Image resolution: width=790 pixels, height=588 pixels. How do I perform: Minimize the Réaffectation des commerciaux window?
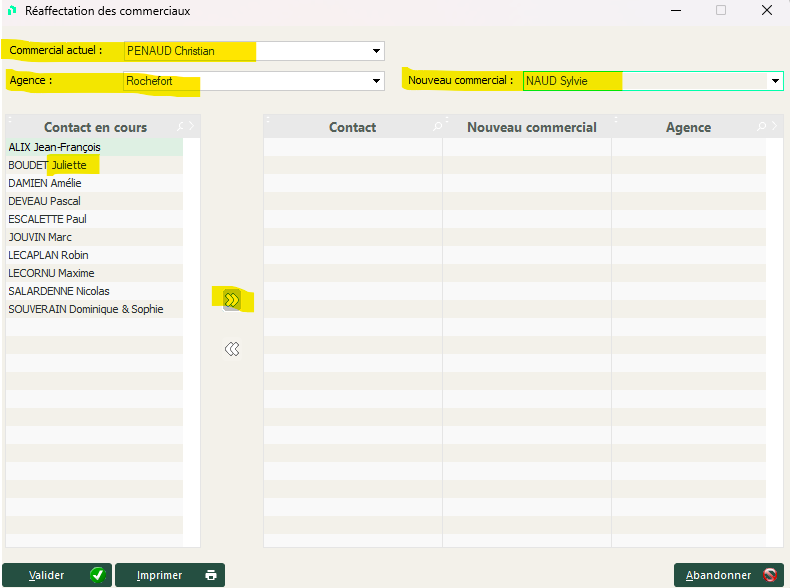[x=676, y=10]
